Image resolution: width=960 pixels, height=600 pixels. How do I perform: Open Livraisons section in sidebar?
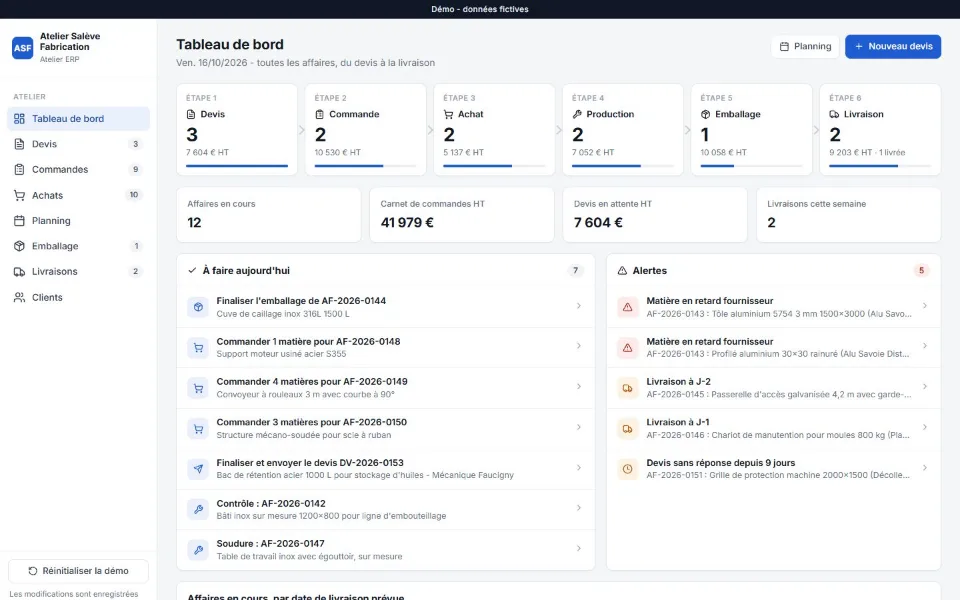click(78, 272)
